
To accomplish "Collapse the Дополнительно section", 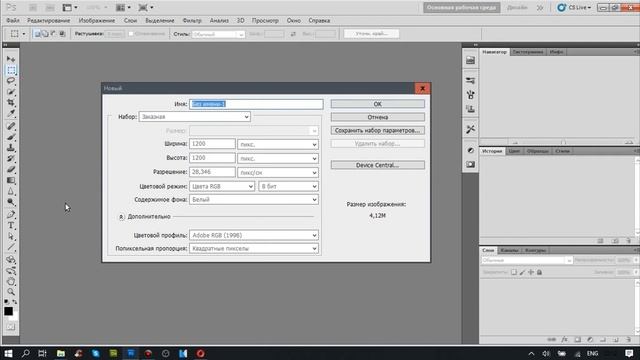I will click(121, 217).
